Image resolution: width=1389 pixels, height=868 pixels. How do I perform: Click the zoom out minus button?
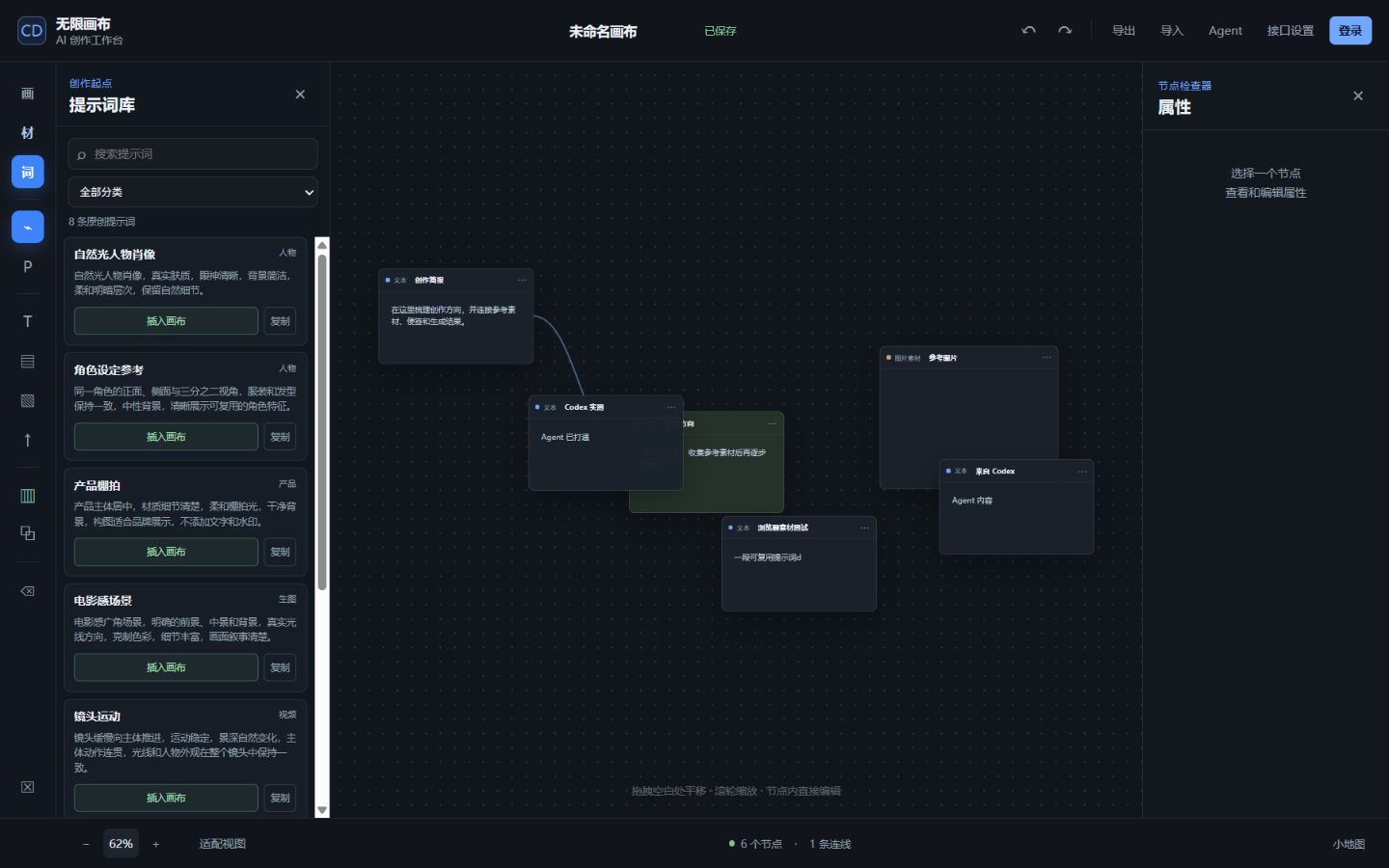(x=86, y=844)
